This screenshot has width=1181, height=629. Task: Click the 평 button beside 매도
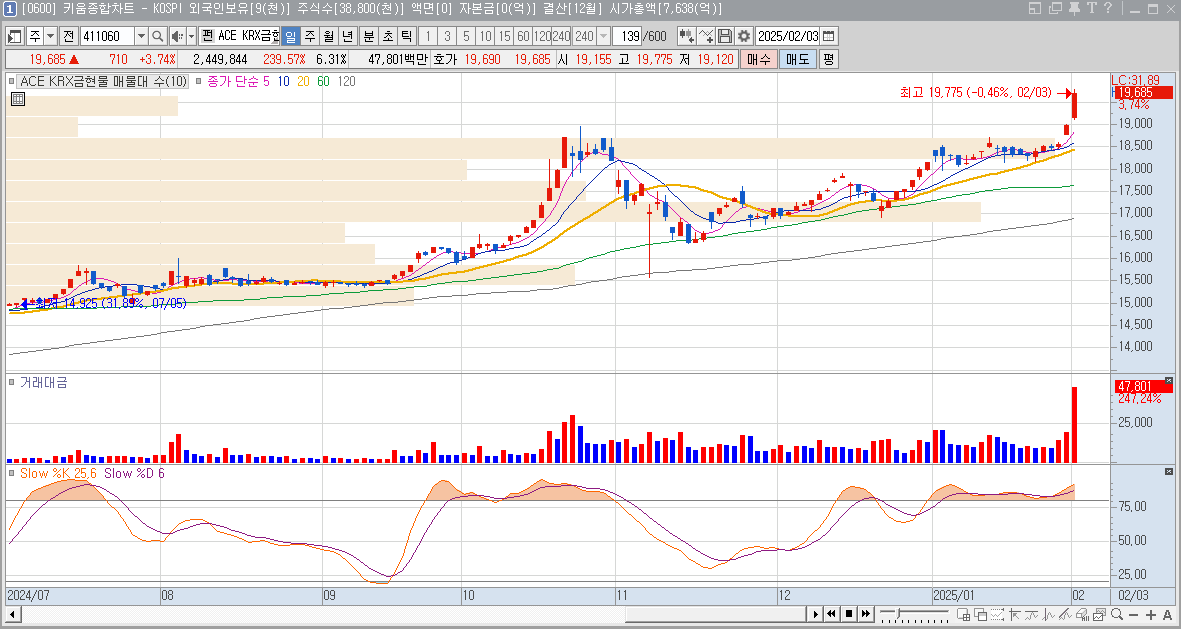tap(829, 60)
